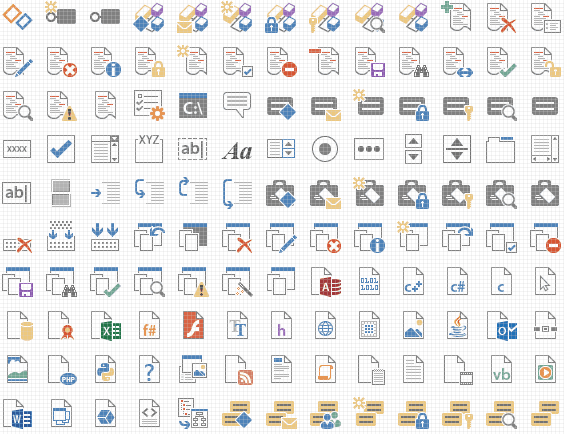Select the Java coffee cup file icon
The height and width of the screenshot is (434, 564).
tap(457, 325)
